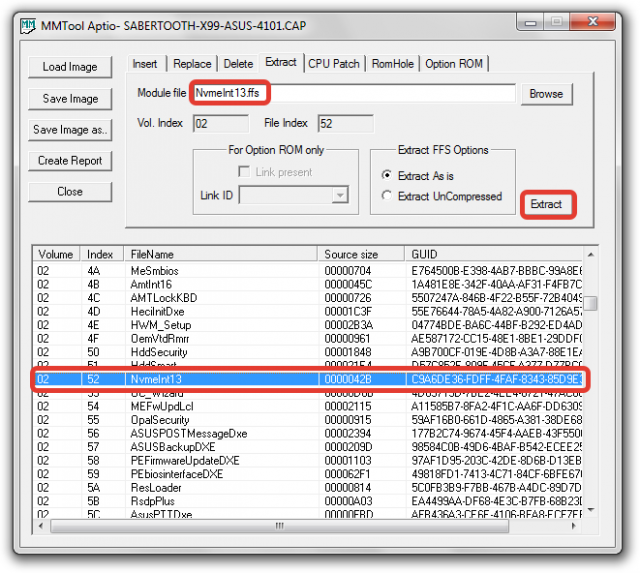Click the list scroll-down arrow
The height and width of the screenshot is (573, 640).
590,510
